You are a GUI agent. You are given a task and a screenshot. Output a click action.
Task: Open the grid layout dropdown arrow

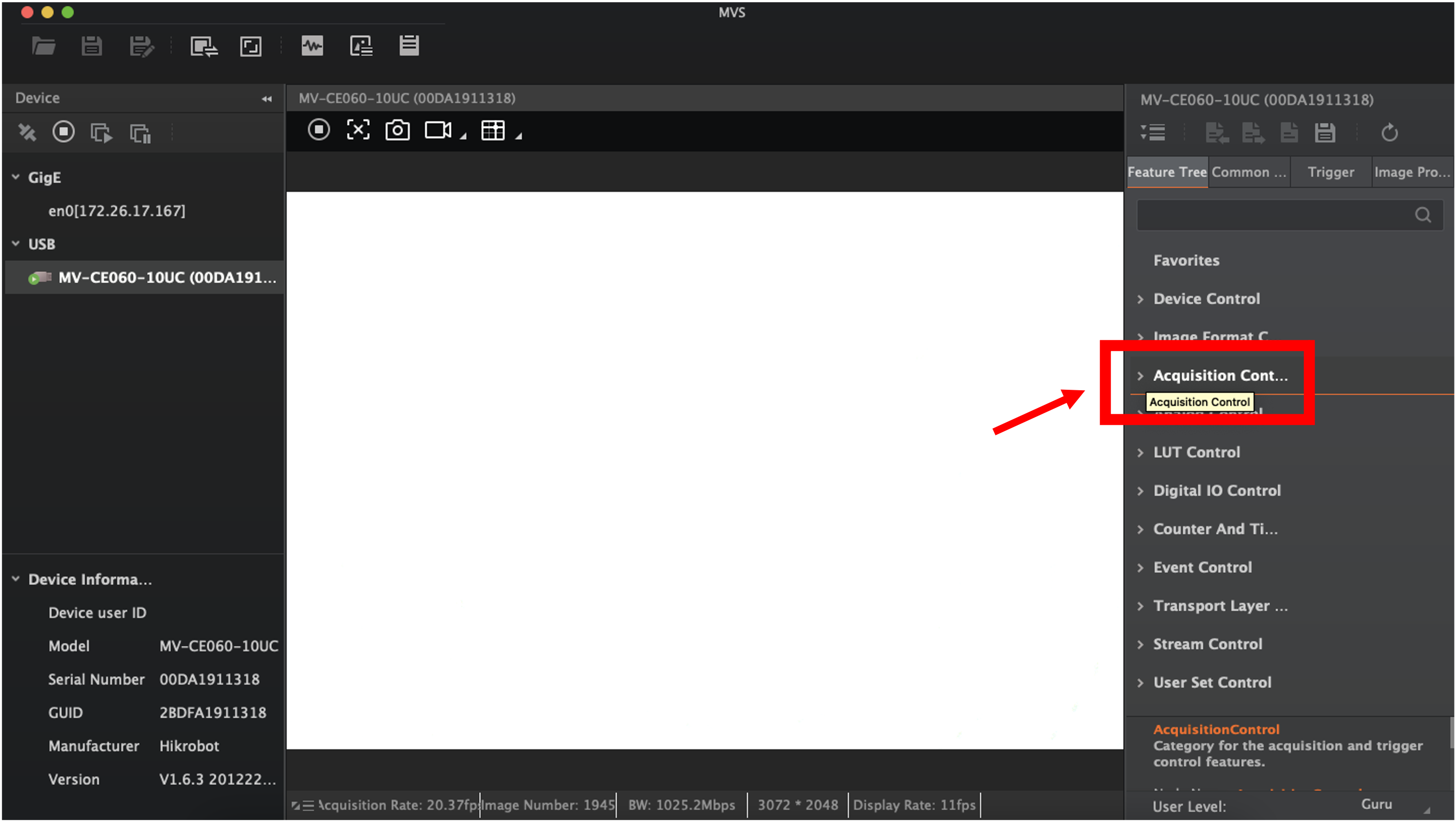tap(519, 136)
